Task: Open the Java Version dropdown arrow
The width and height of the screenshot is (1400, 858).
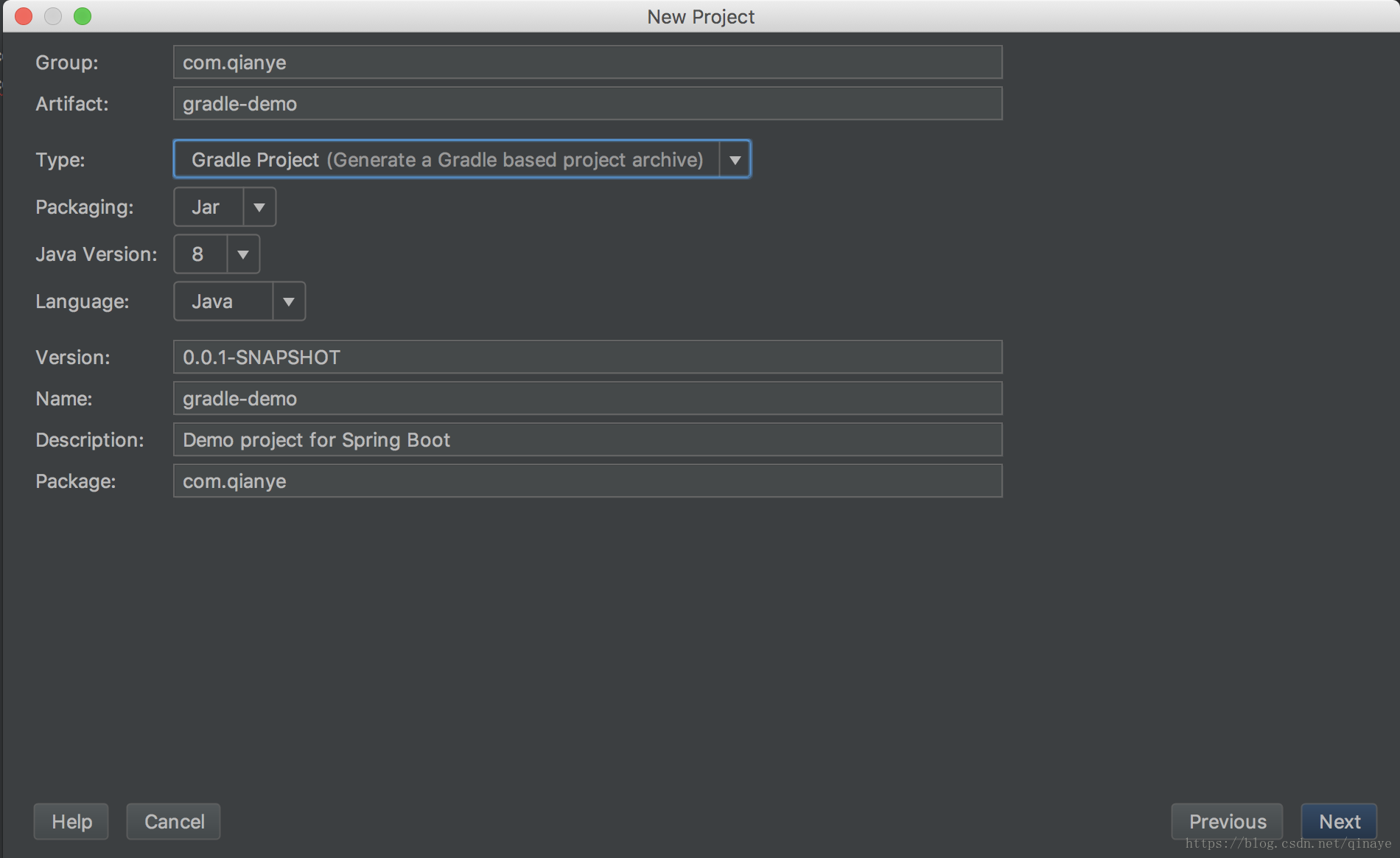Action: click(x=243, y=254)
